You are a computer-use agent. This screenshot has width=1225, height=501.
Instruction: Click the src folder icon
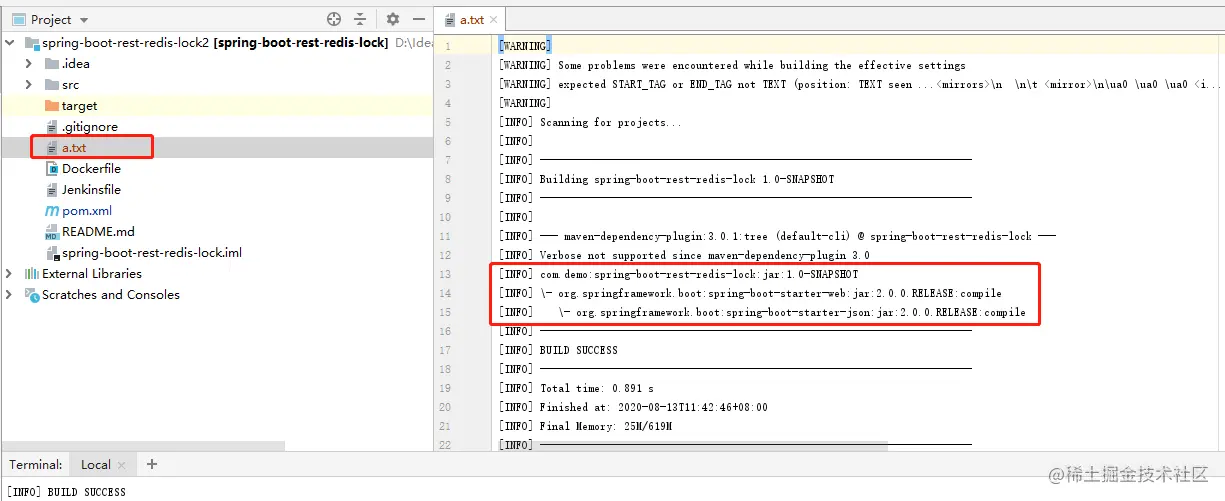(52, 85)
